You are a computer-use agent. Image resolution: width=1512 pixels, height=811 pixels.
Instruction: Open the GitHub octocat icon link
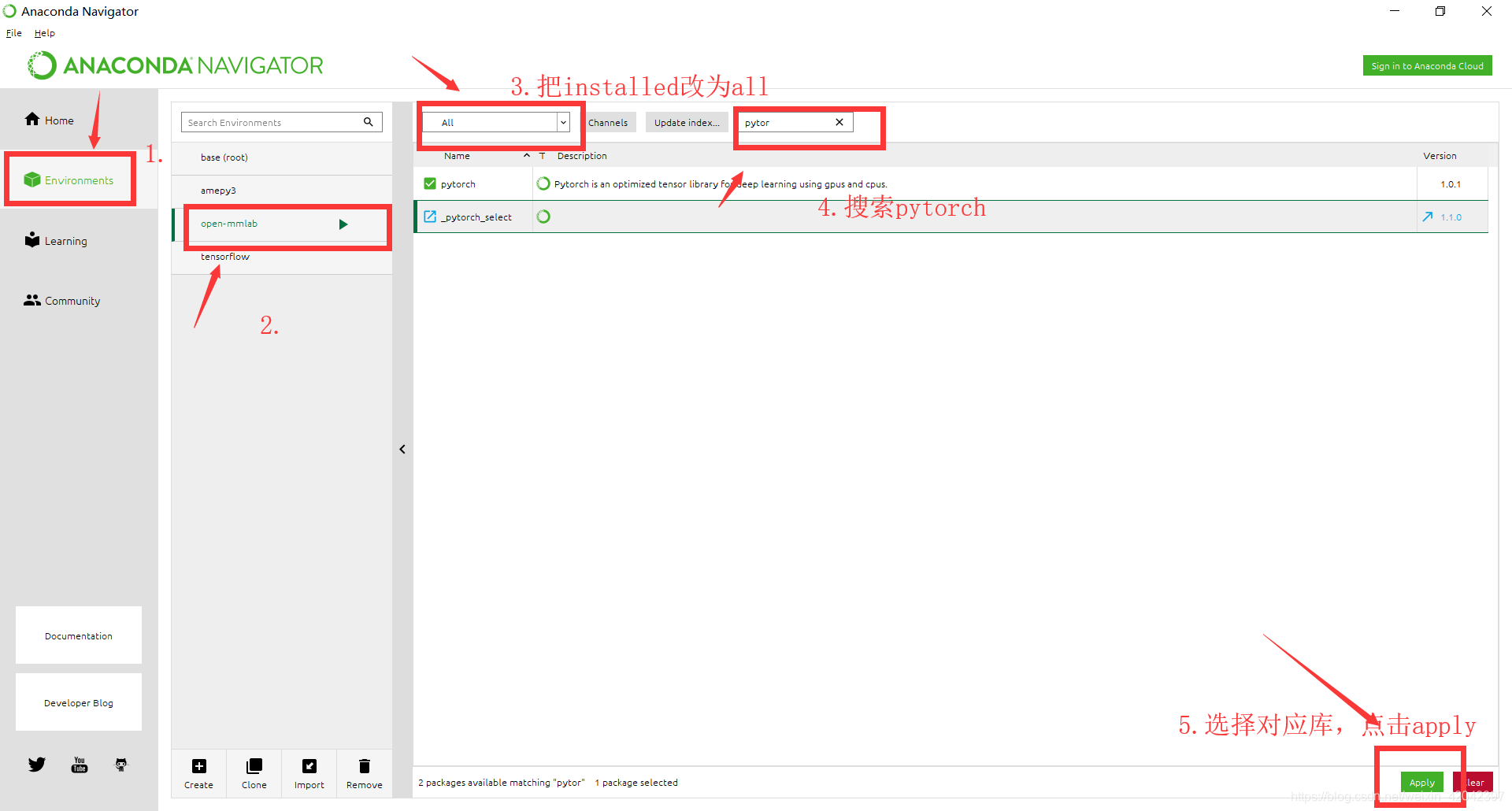[x=121, y=765]
